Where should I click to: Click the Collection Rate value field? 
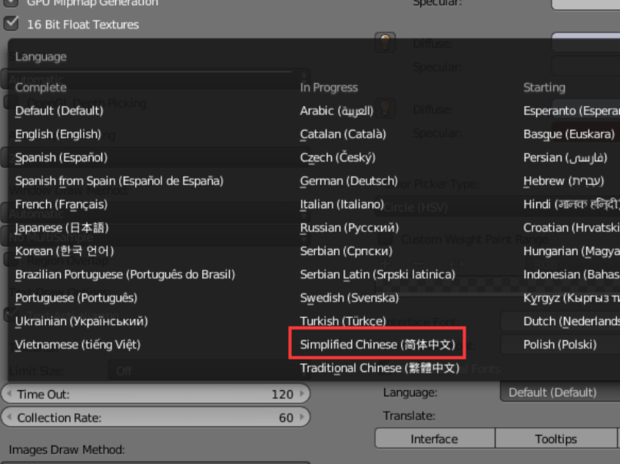click(x=156, y=417)
